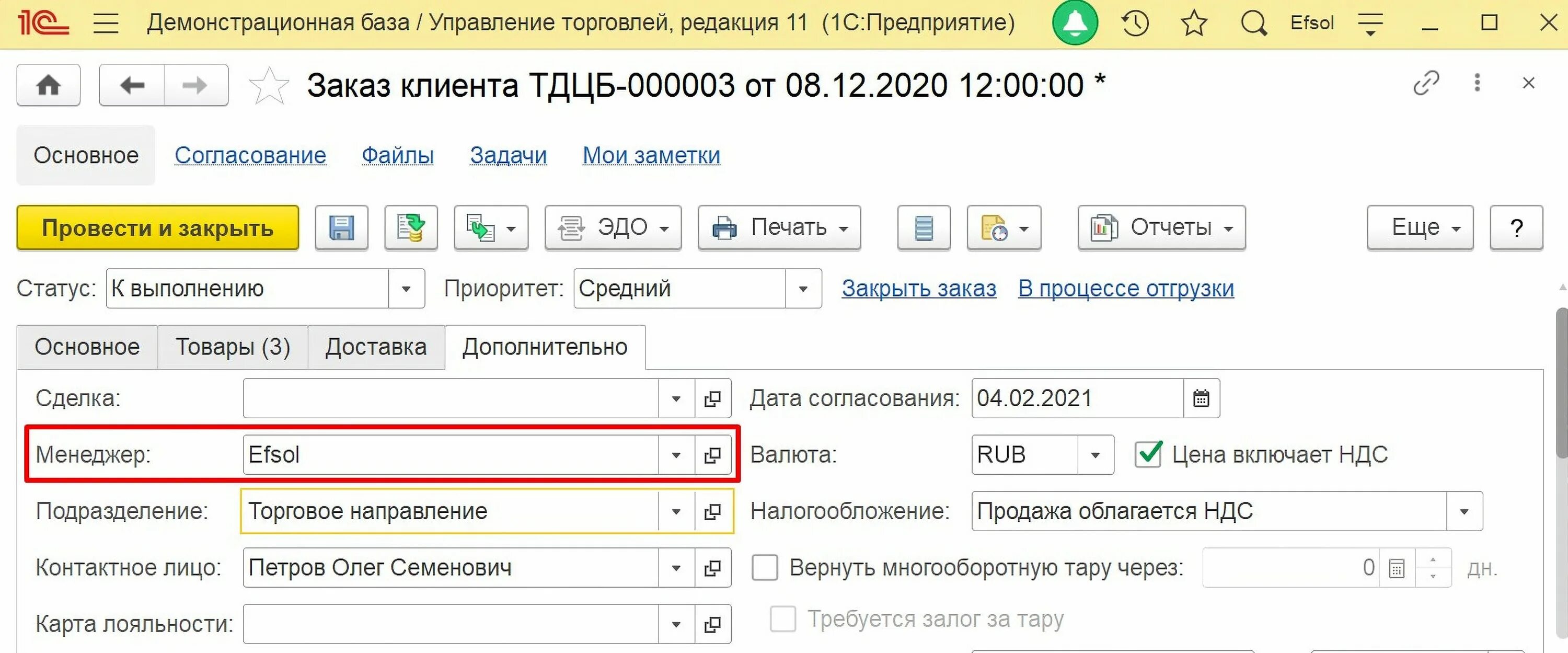Open the Согласование navigation link

(x=250, y=155)
